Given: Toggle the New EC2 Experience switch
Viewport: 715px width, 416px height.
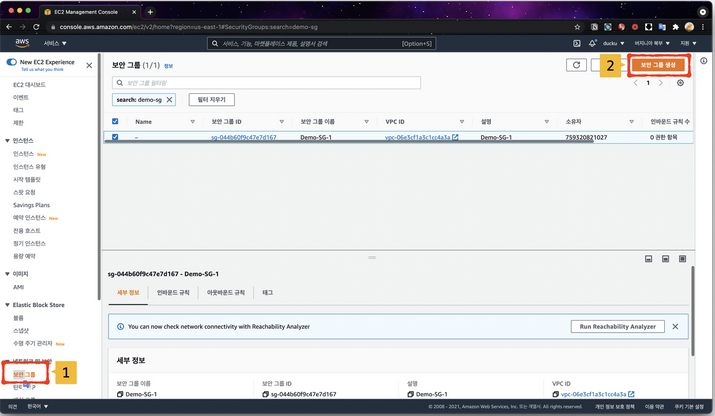Looking at the screenshot, I should [13, 63].
